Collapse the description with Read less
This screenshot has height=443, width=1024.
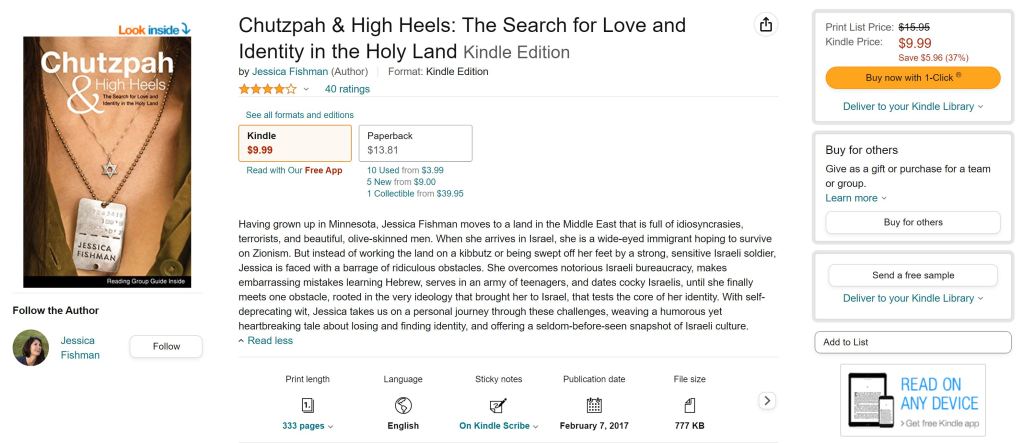tap(265, 341)
